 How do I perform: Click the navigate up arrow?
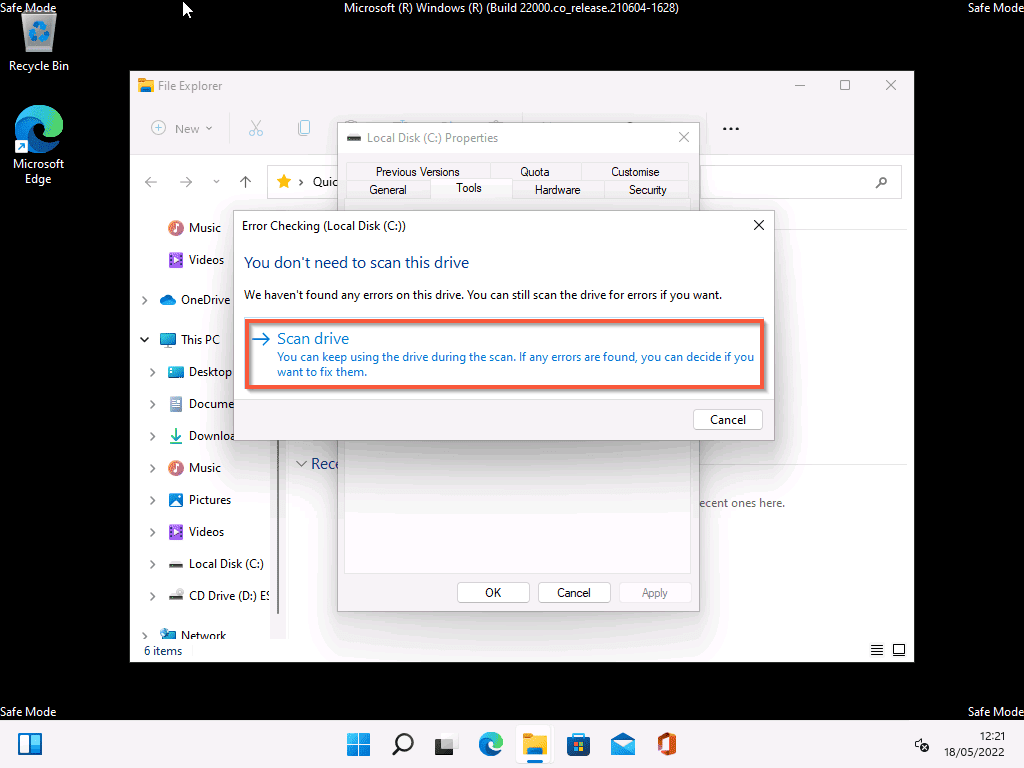[245, 182]
